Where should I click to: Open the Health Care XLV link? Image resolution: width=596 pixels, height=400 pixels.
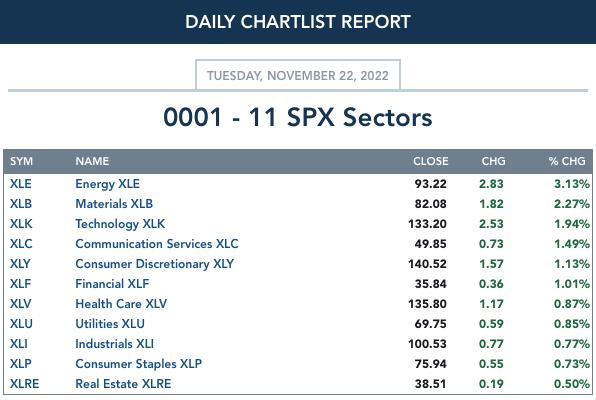(121, 304)
